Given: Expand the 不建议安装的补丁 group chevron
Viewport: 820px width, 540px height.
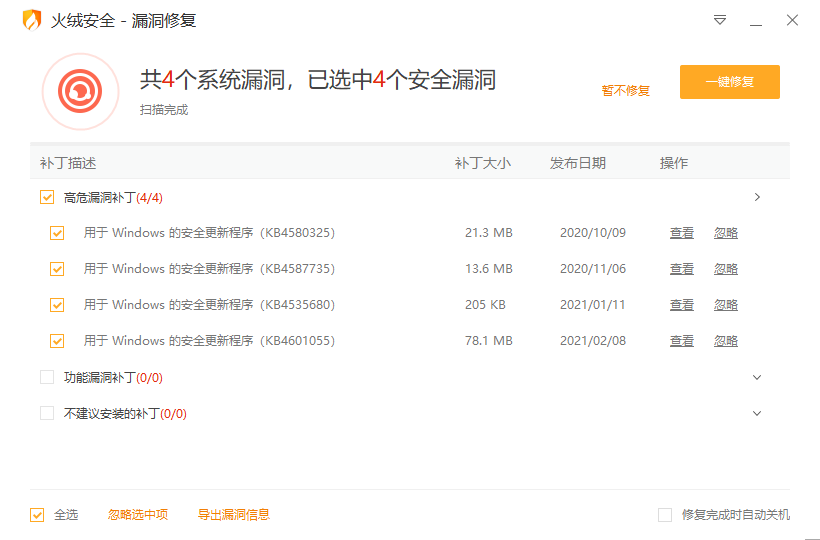Looking at the screenshot, I should click(757, 413).
